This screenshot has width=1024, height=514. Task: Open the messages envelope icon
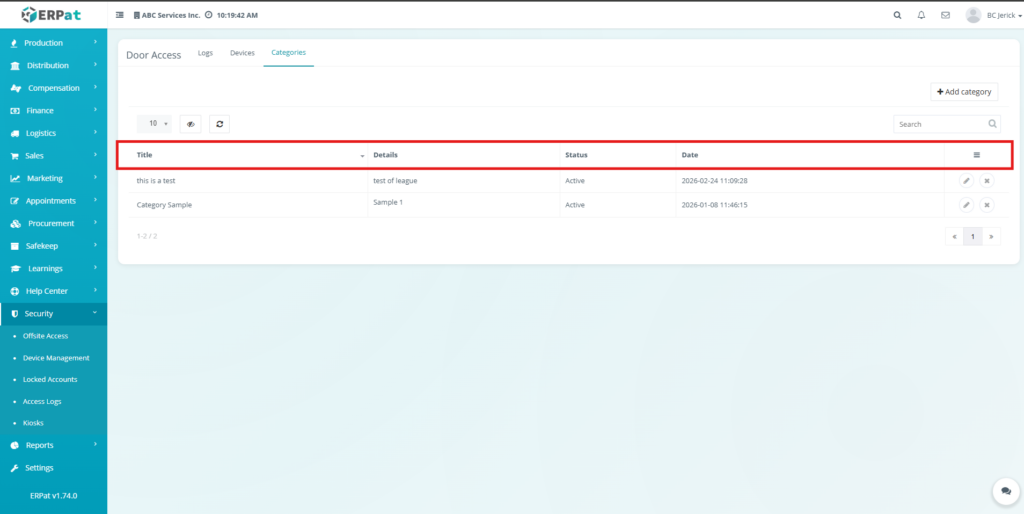tap(945, 15)
